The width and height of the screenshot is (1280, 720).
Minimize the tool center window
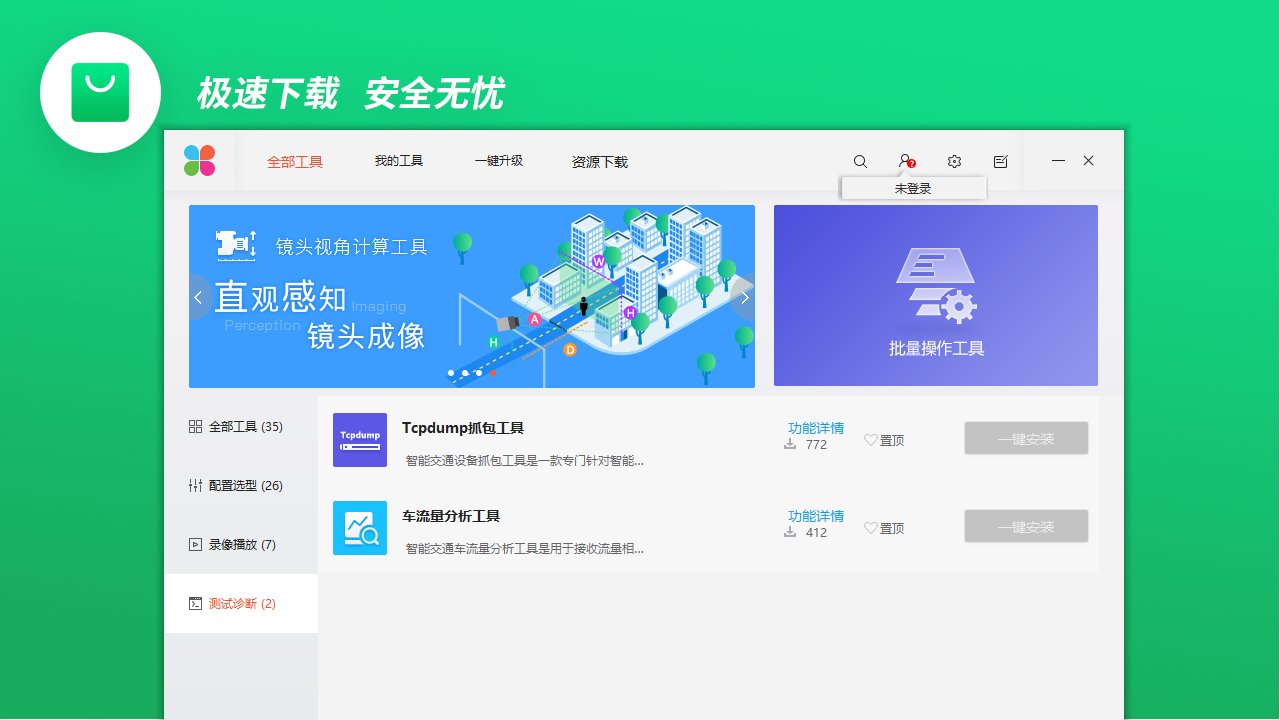point(1058,161)
